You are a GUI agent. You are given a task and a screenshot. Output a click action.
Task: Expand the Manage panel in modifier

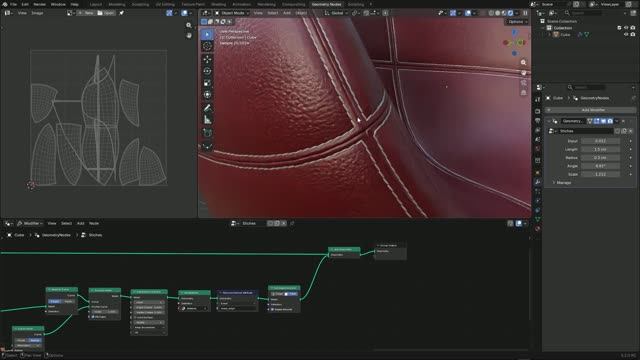coord(563,182)
